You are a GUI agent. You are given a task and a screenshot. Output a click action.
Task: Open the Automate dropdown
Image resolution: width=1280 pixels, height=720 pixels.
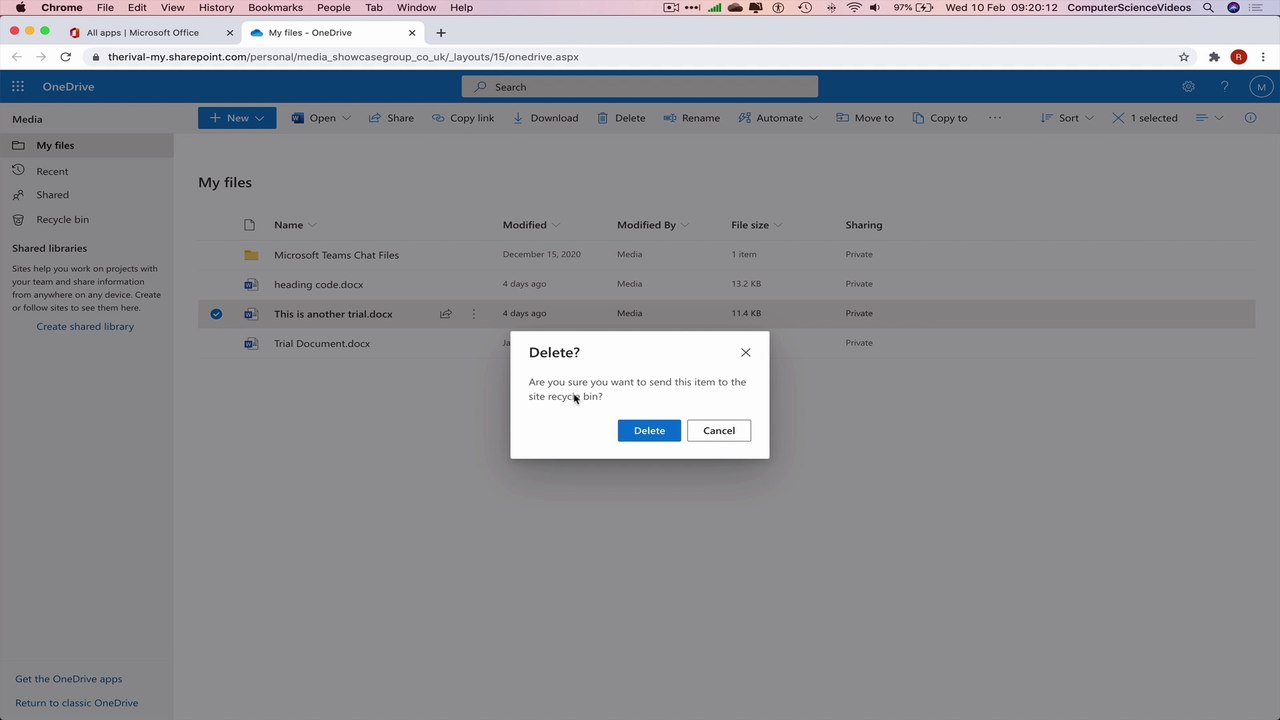778,118
